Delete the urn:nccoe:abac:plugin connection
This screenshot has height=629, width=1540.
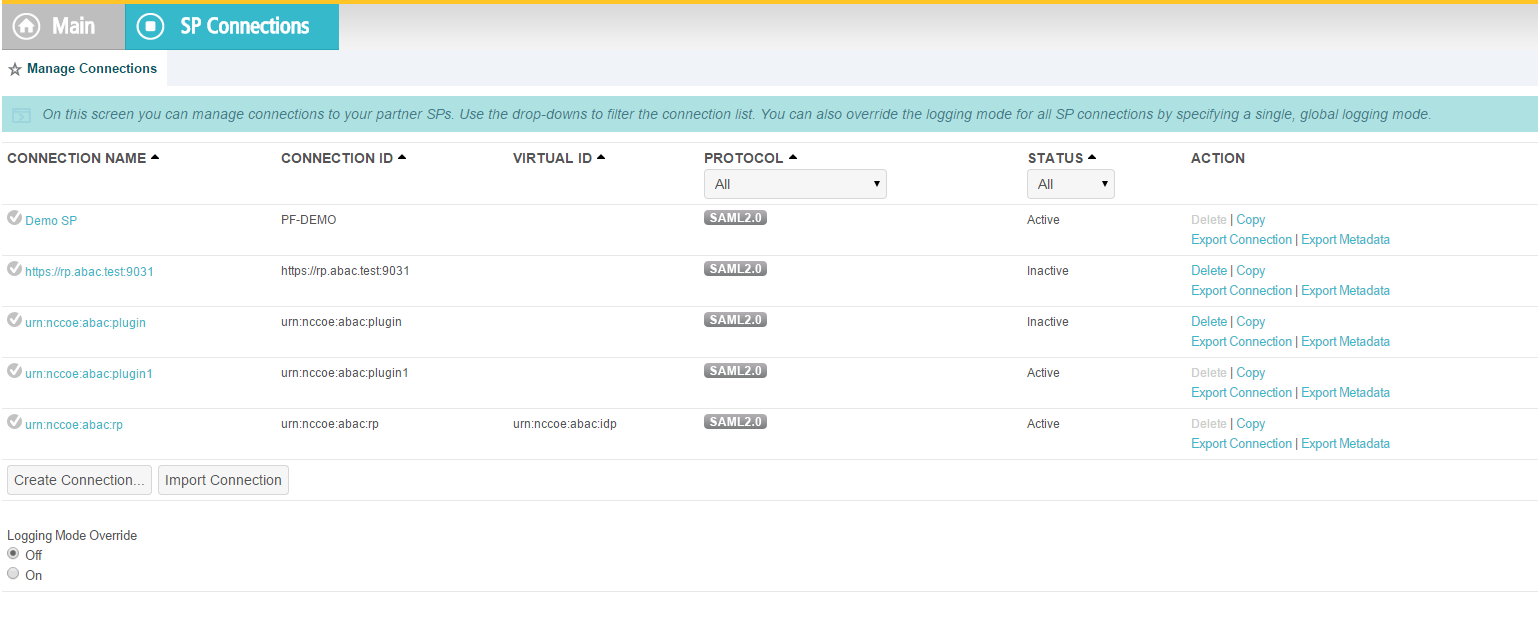coord(1209,322)
